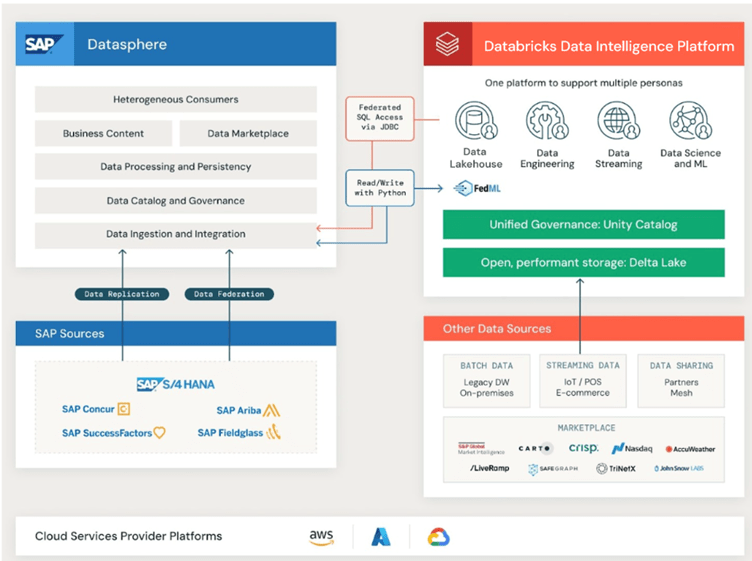This screenshot has width=752, height=561.
Task: Click the CARTO marketplace logo
Action: tap(535, 449)
